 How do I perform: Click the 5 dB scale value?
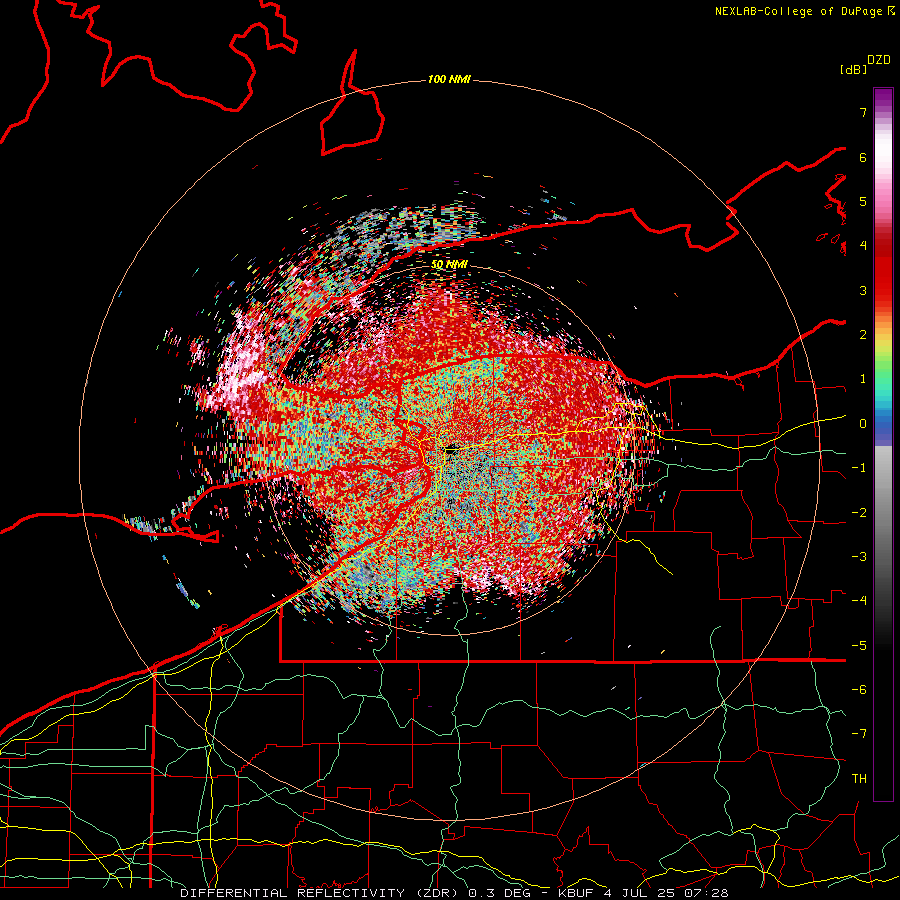coord(863,201)
